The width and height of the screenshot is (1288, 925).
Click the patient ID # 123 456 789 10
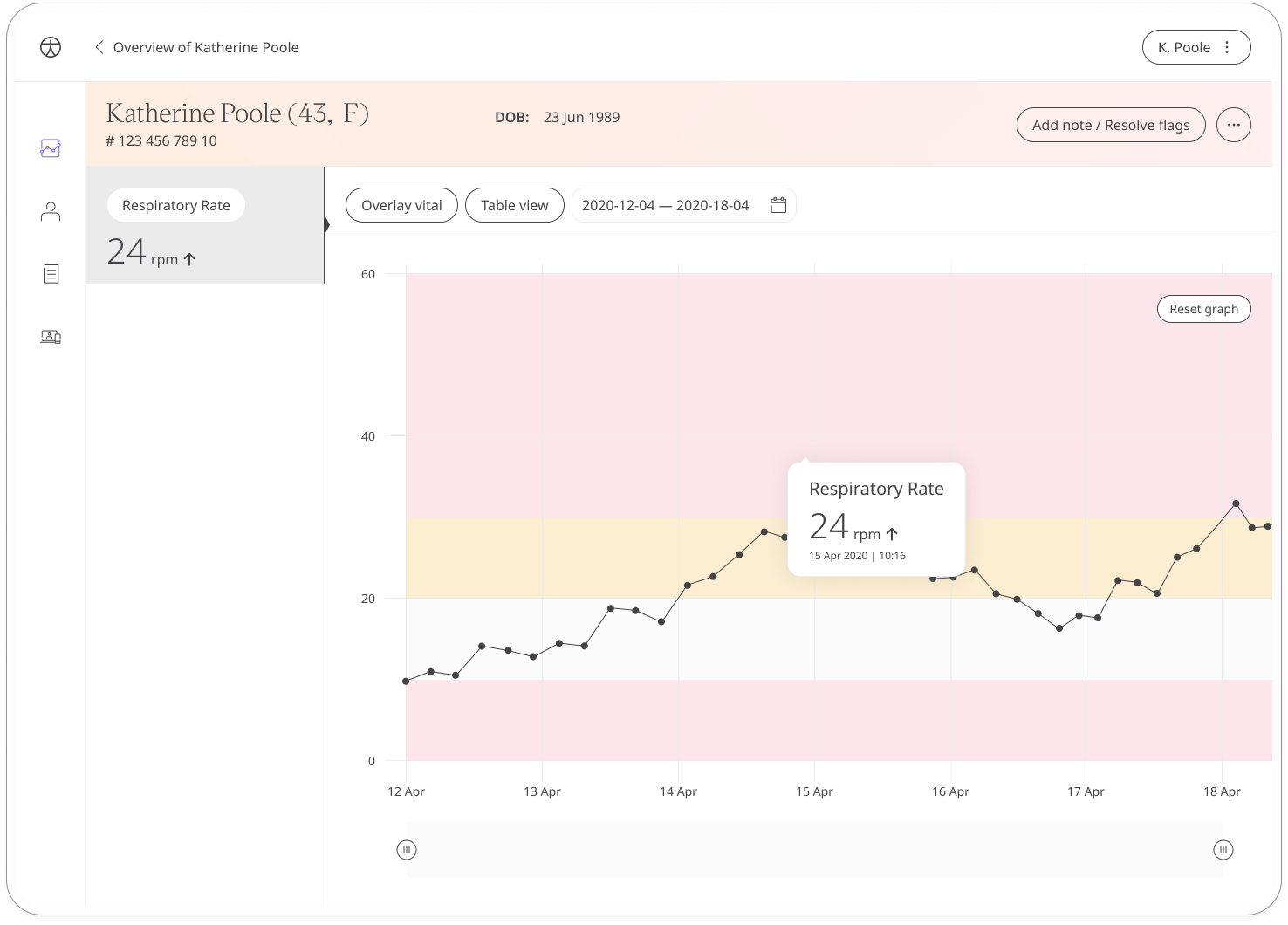click(x=161, y=140)
